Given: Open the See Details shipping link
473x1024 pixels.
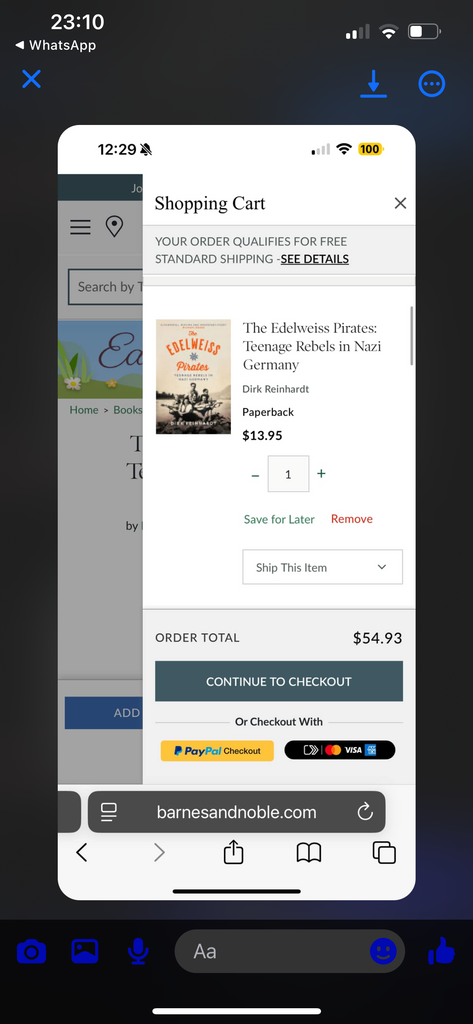Looking at the screenshot, I should click(315, 259).
